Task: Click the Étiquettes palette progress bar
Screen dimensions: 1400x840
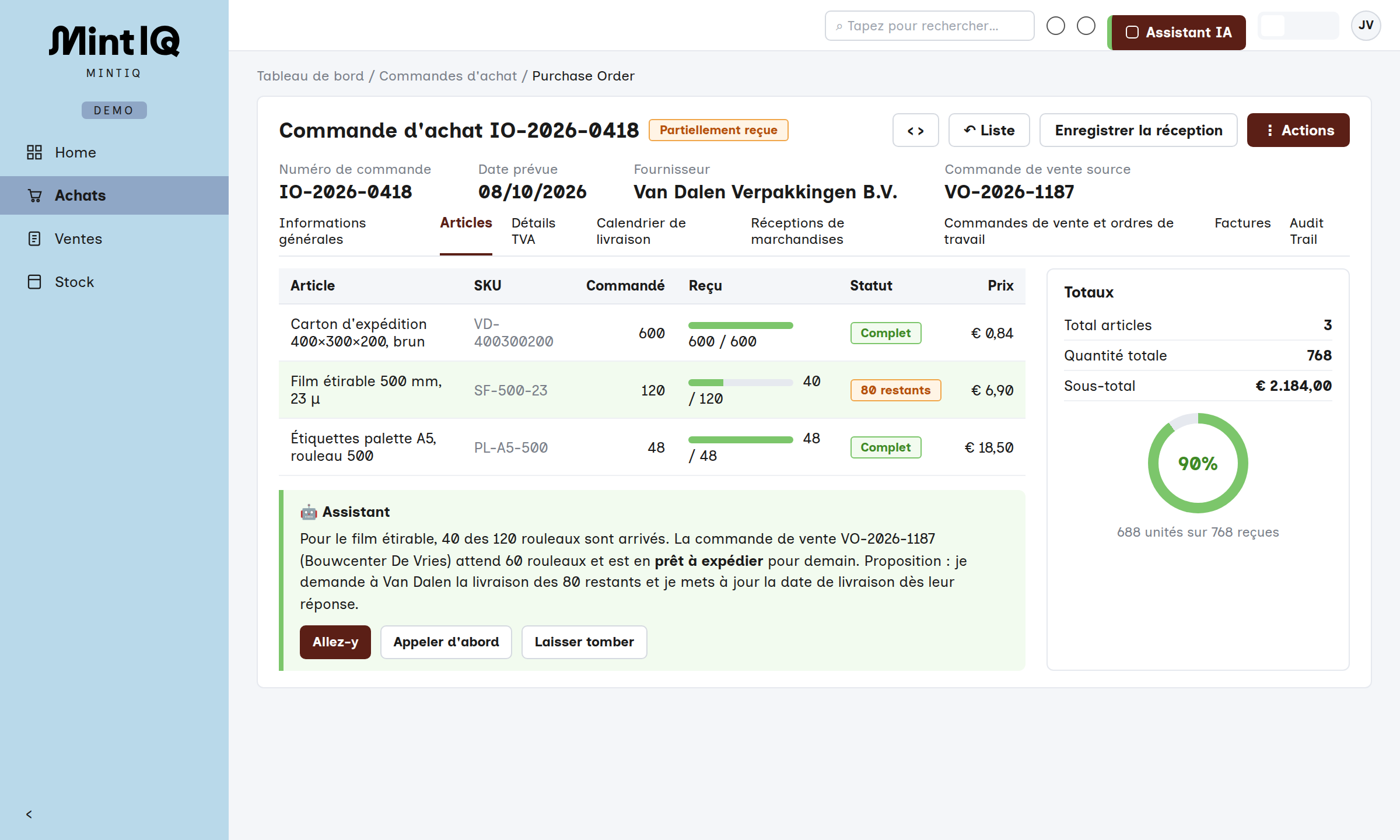Action: 741,440
